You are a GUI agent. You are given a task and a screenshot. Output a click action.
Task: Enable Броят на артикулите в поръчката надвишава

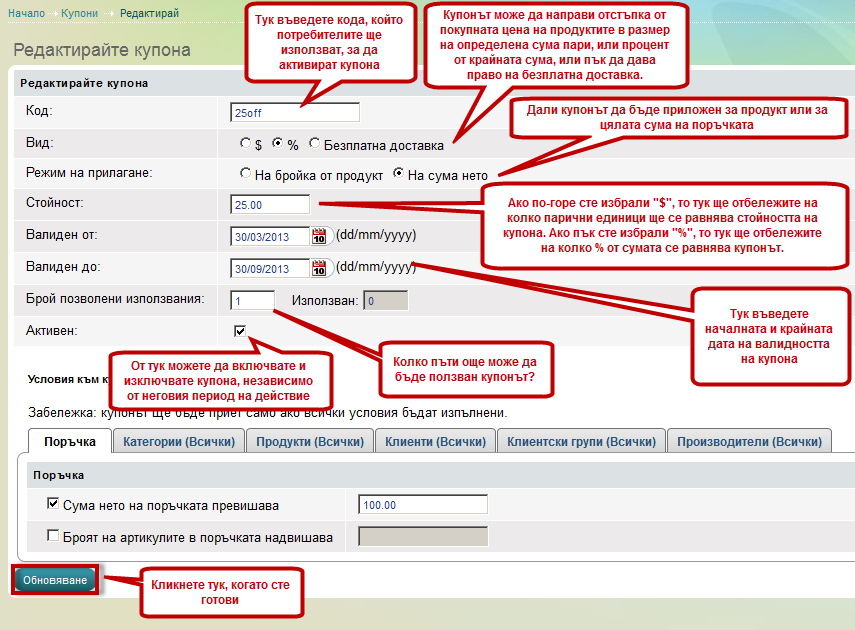tap(53, 537)
